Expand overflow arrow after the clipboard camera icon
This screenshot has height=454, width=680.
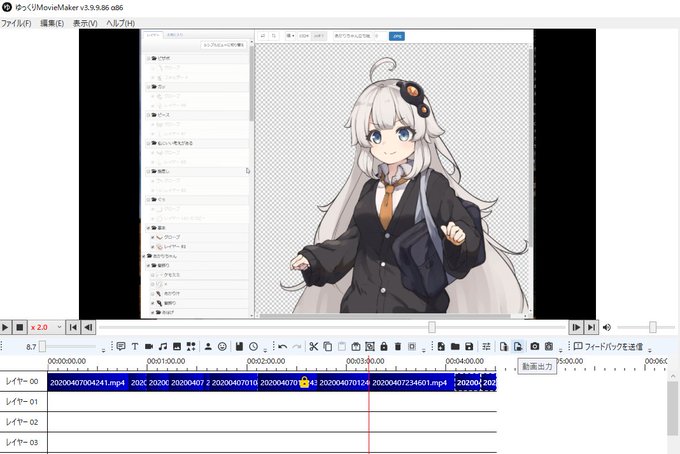[x=560, y=349]
